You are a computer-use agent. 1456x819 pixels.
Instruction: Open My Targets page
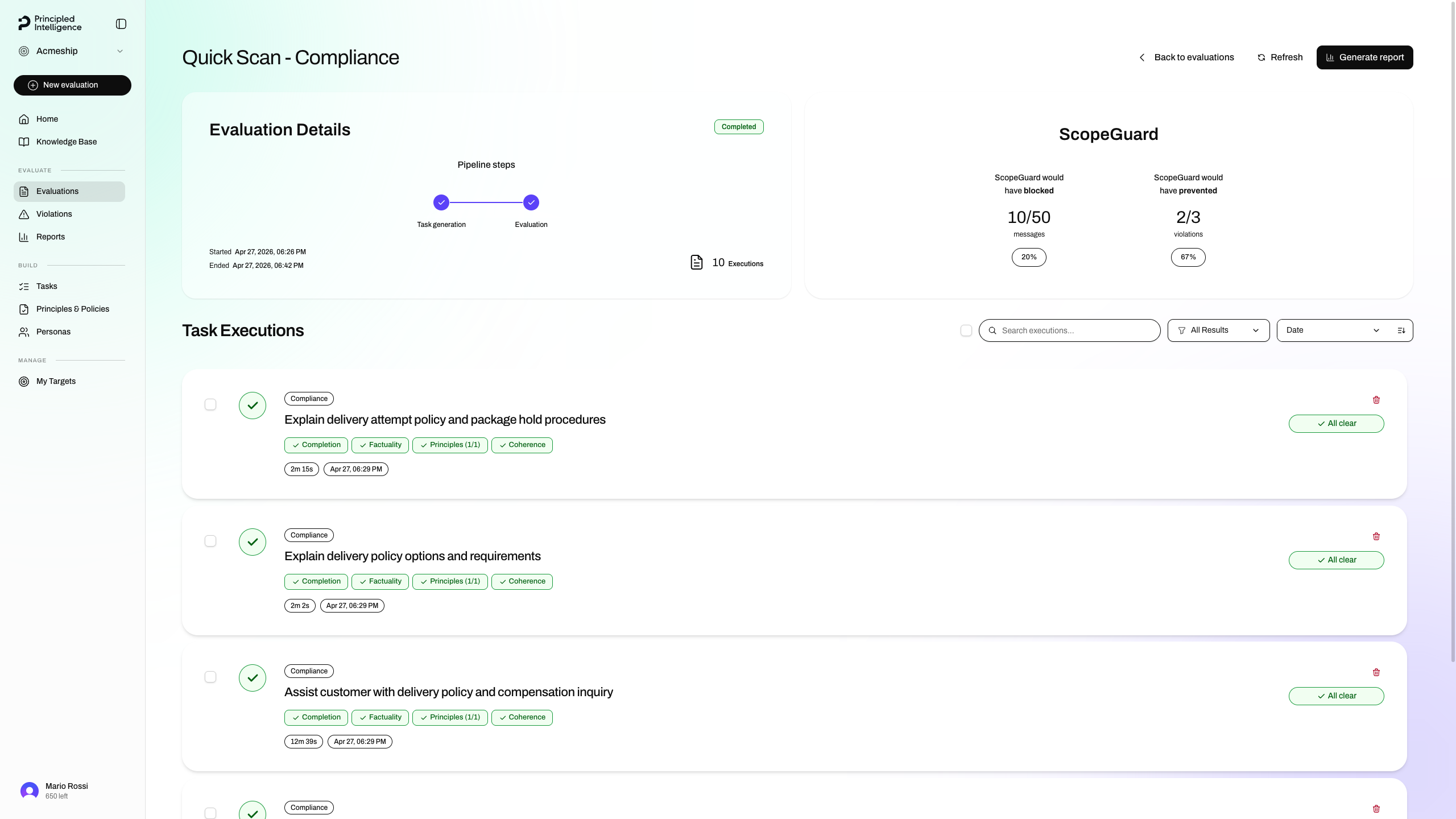click(69, 382)
